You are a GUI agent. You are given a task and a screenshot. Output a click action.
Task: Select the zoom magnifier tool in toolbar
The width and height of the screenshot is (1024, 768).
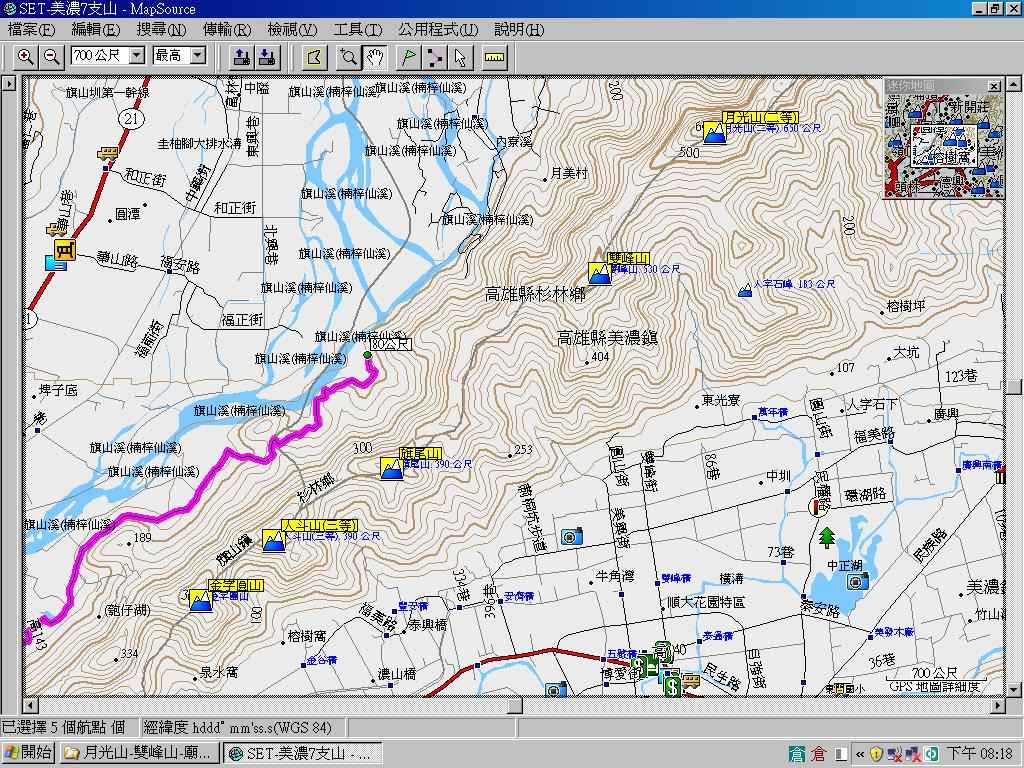click(347, 57)
